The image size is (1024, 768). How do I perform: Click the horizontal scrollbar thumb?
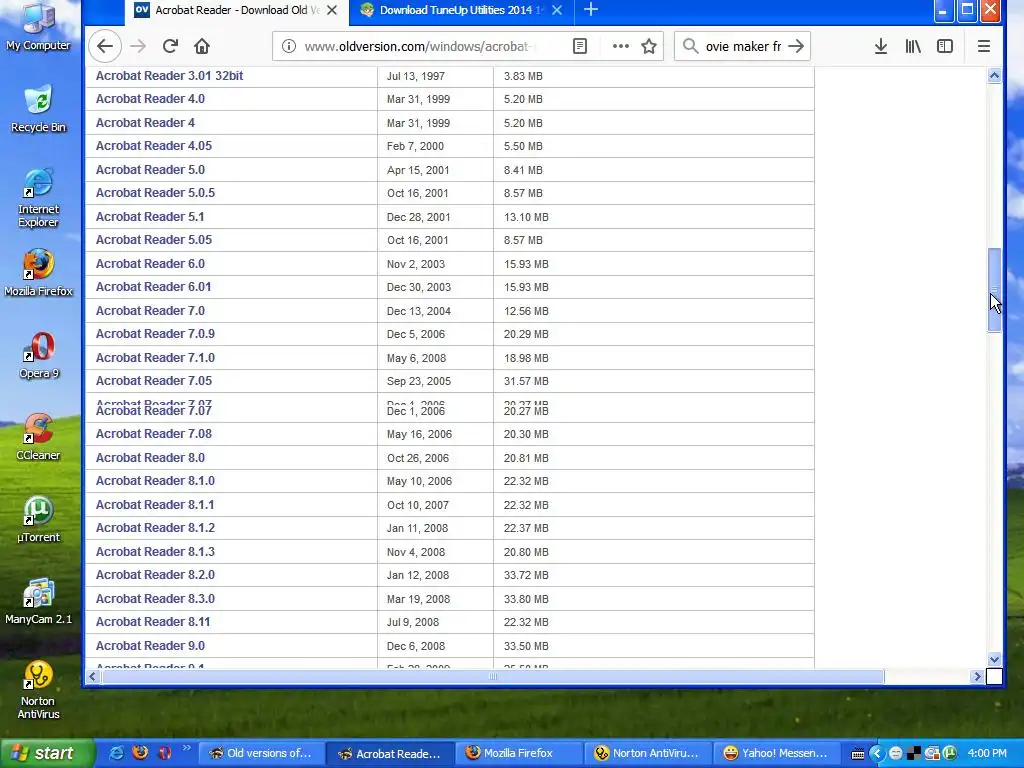pos(493,677)
